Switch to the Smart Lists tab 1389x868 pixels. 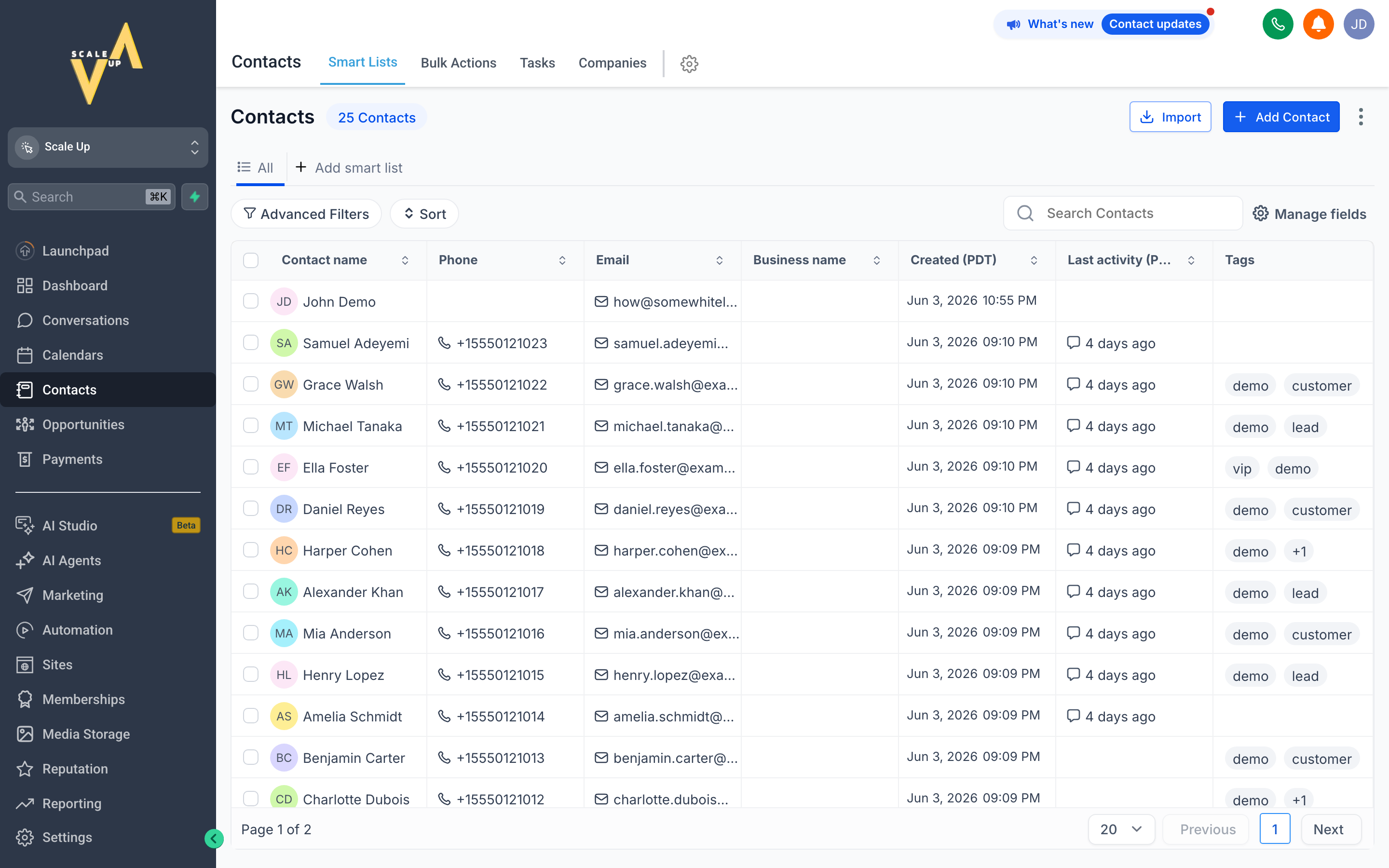(x=363, y=63)
